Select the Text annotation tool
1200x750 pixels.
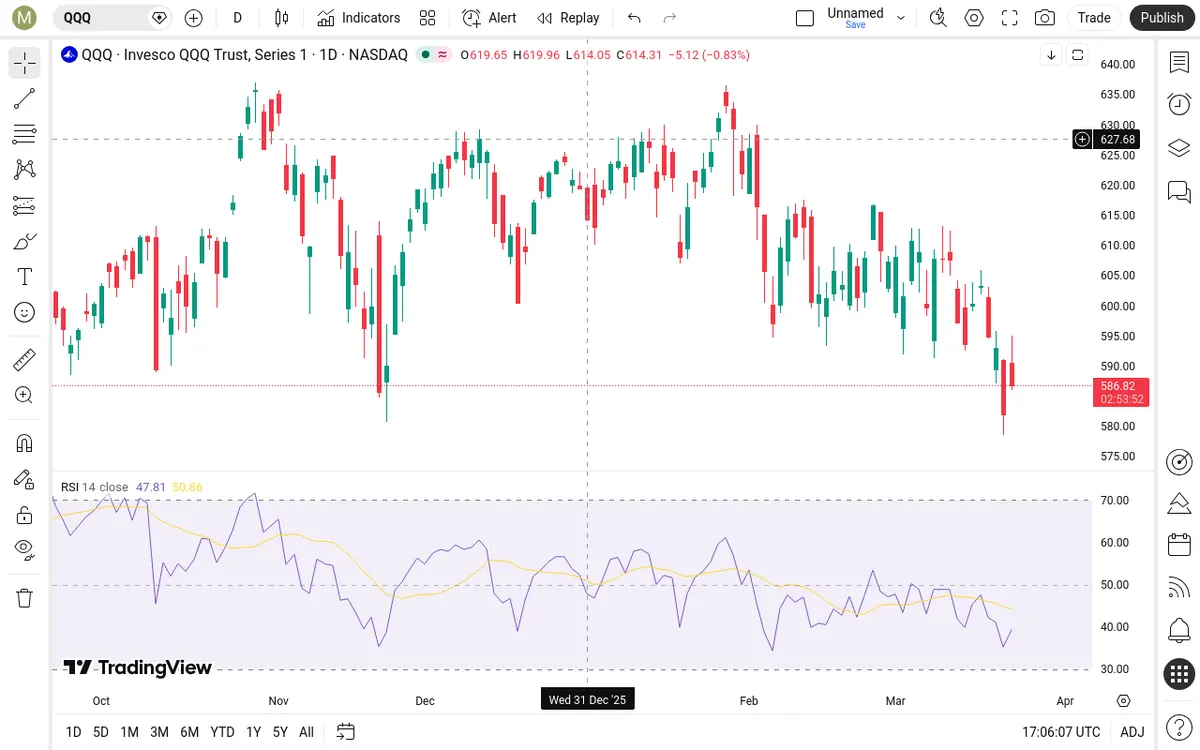point(25,276)
